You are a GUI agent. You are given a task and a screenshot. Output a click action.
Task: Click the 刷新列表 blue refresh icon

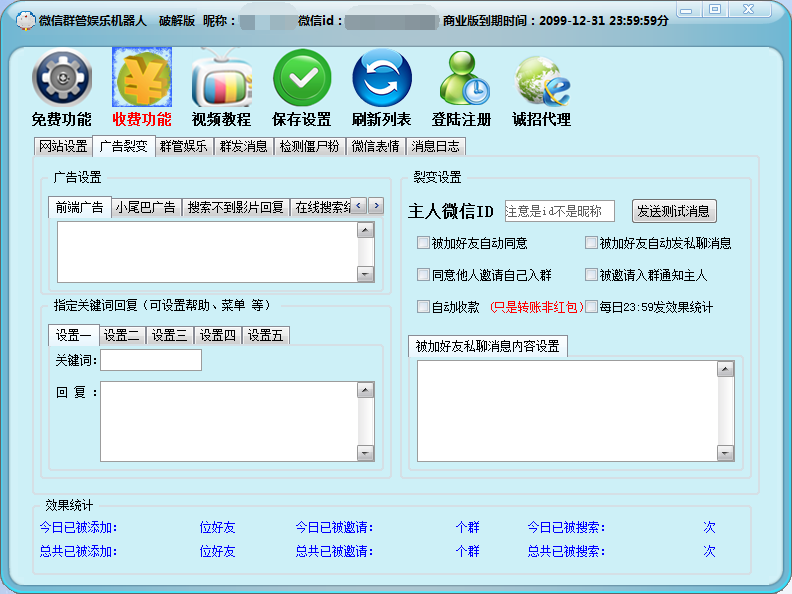coord(382,78)
